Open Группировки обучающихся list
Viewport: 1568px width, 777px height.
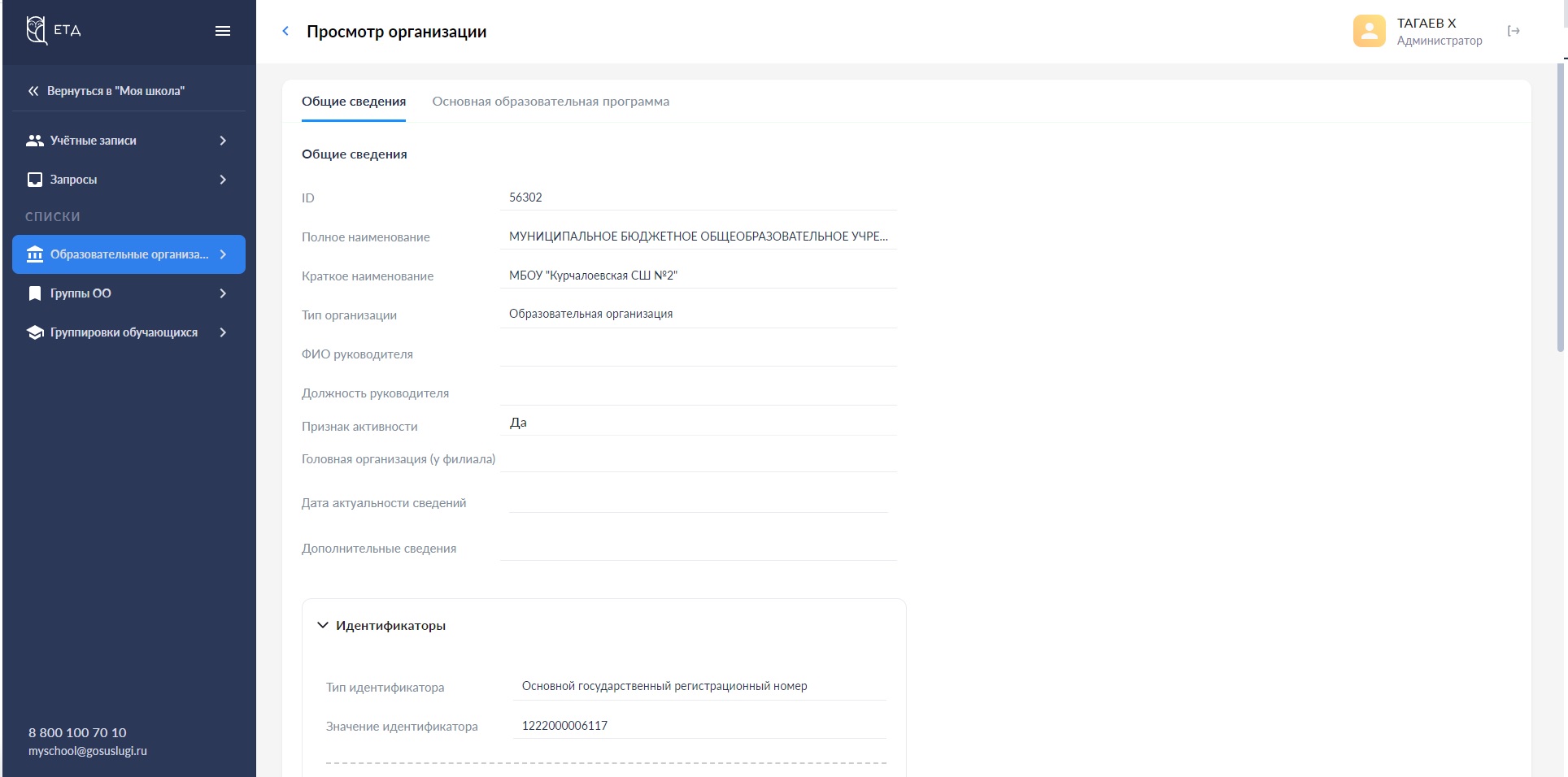(124, 332)
